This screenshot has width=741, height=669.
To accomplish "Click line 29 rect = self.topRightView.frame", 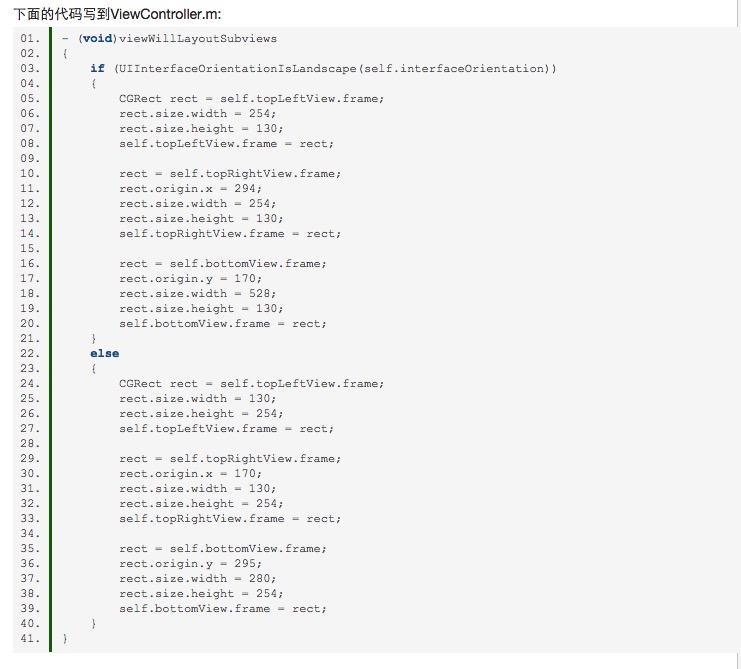I will (x=230, y=459).
